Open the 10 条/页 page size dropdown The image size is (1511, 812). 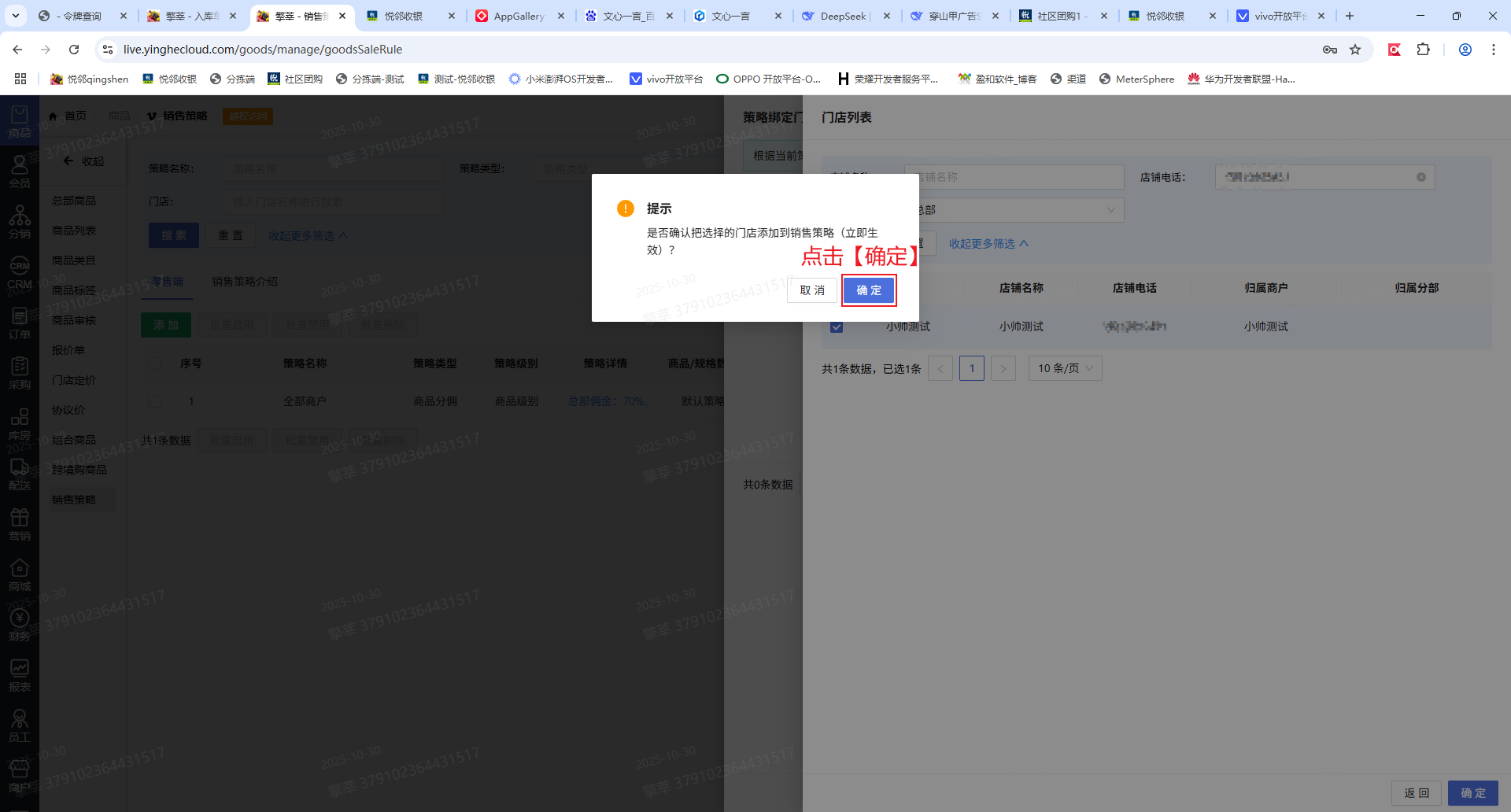pyautogui.click(x=1065, y=368)
